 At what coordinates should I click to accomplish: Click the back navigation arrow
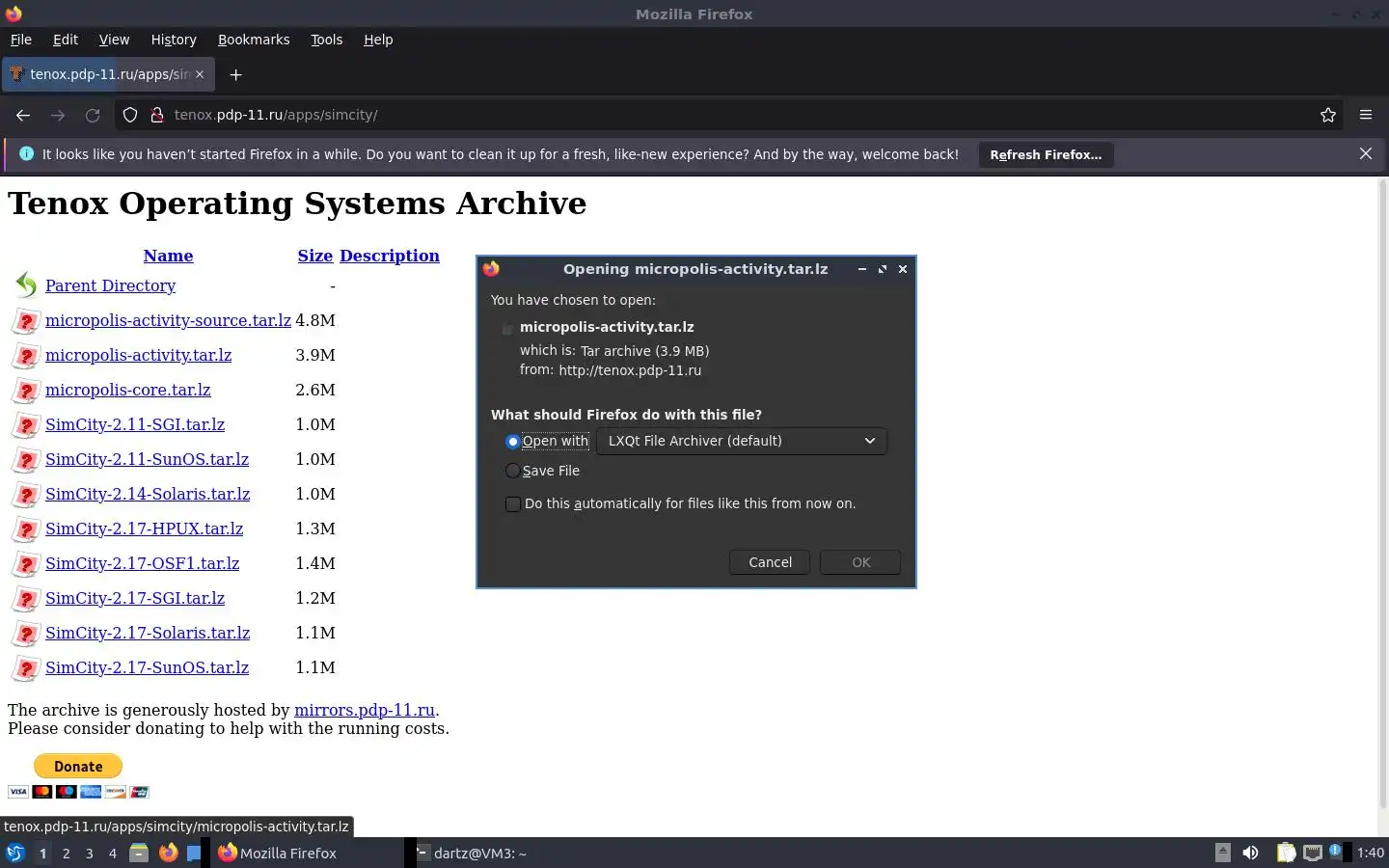coord(23,115)
